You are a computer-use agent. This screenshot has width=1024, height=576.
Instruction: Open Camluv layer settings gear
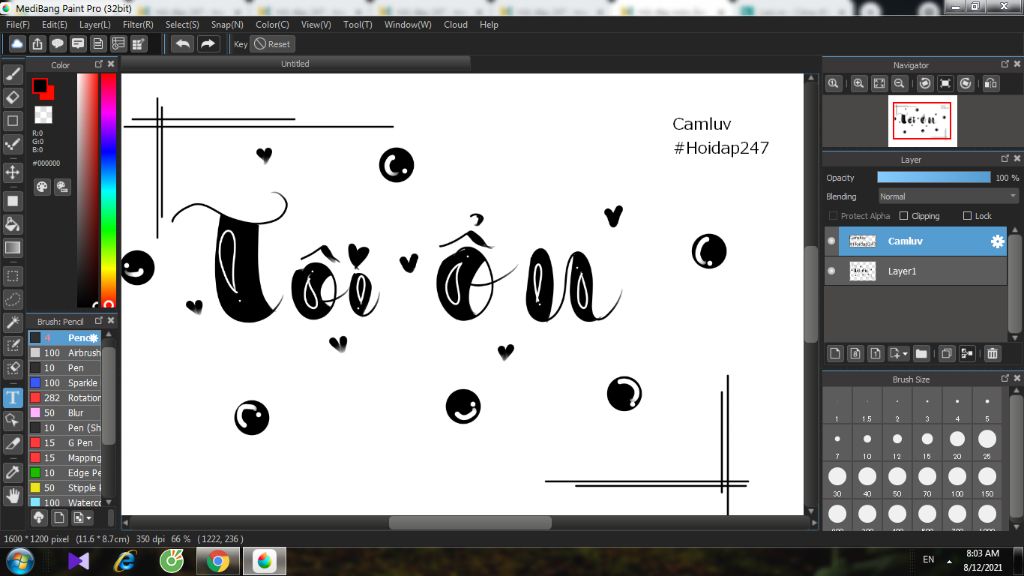point(997,241)
